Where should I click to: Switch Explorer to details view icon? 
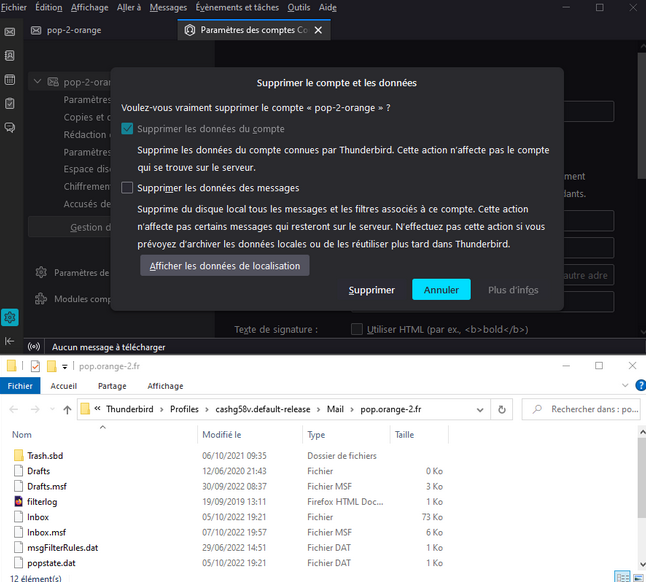point(622,577)
